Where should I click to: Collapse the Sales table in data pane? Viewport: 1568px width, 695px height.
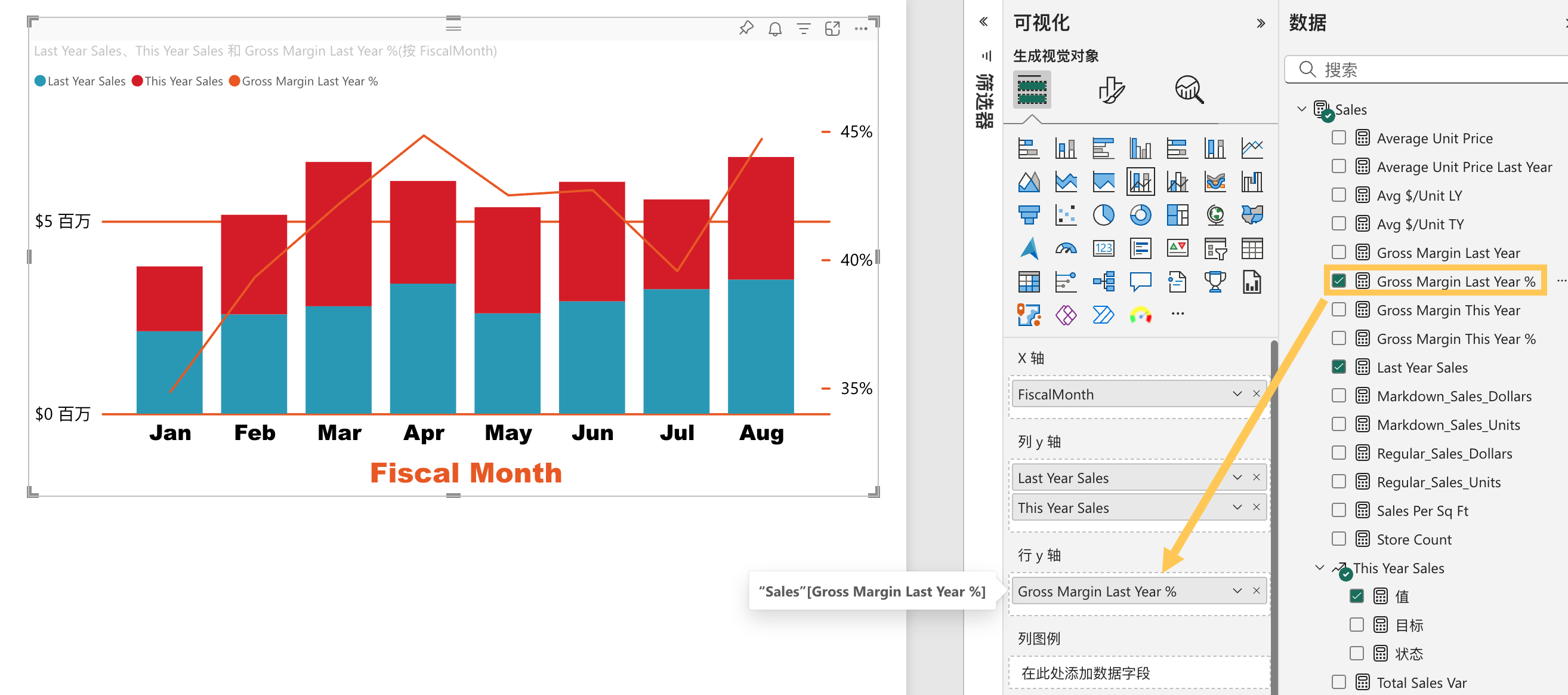click(x=1301, y=109)
